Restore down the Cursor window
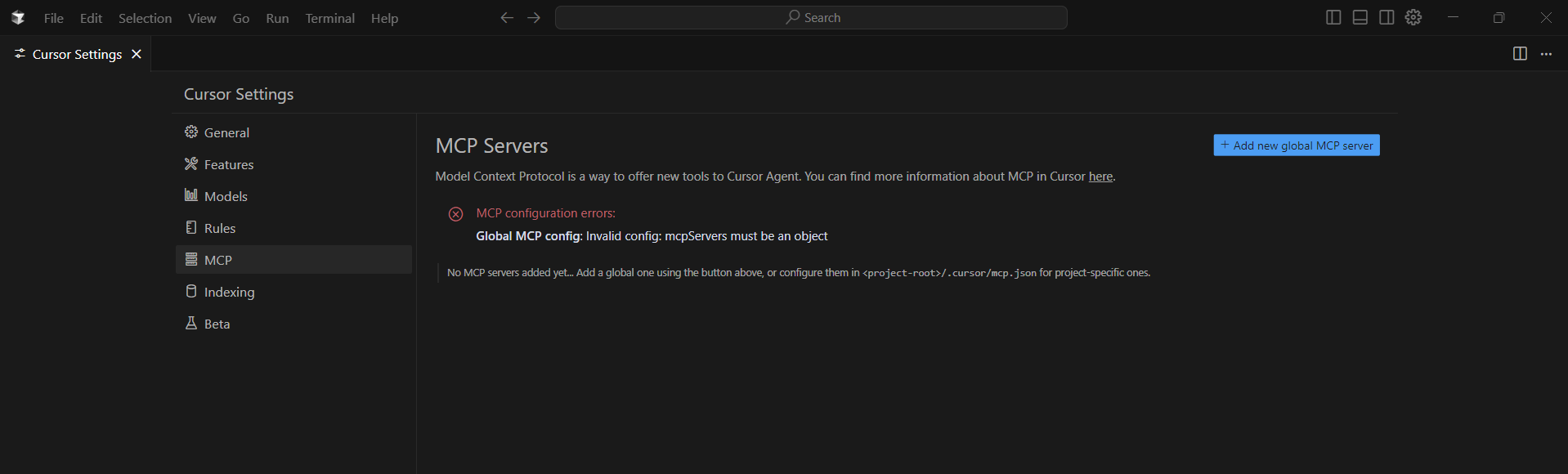Image resolution: width=1568 pixels, height=474 pixels. 1499,17
